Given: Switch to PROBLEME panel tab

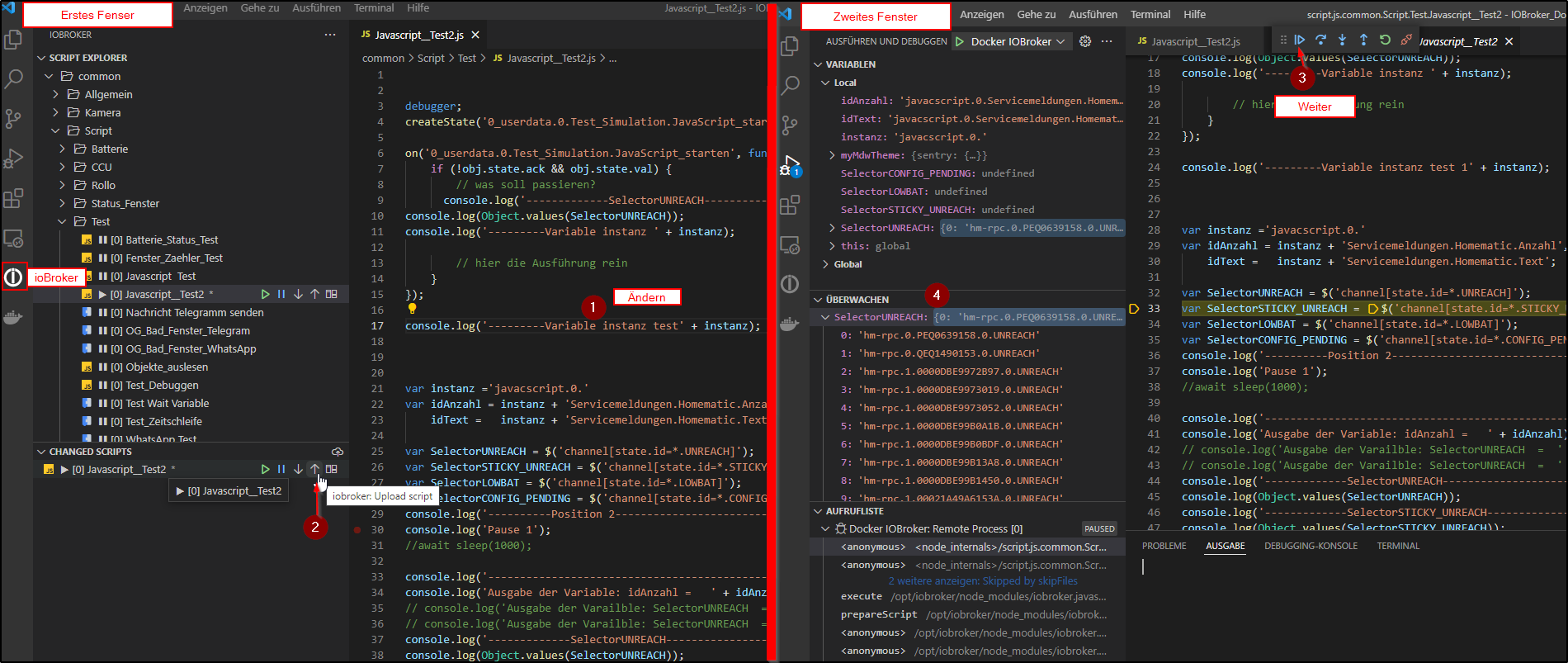Looking at the screenshot, I should pos(1164,546).
